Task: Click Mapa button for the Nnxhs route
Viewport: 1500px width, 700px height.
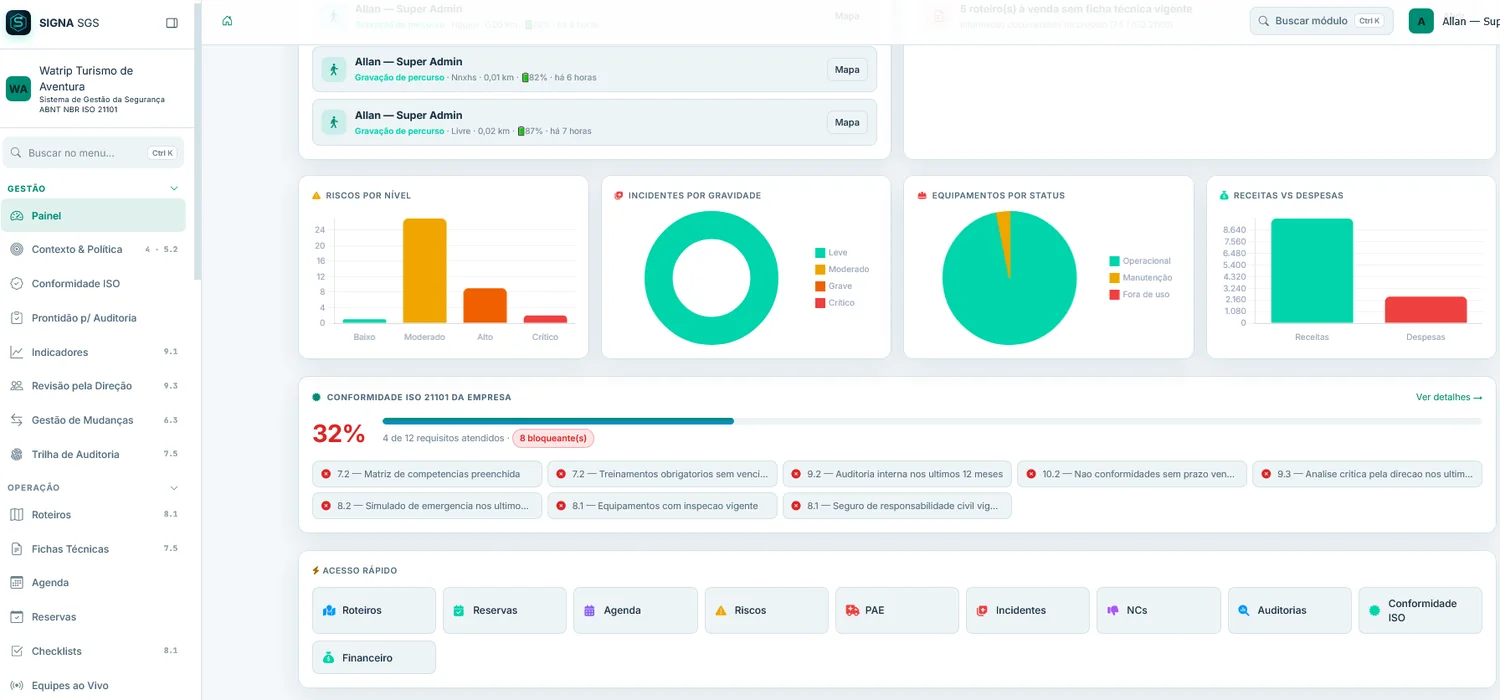Action: 847,69
